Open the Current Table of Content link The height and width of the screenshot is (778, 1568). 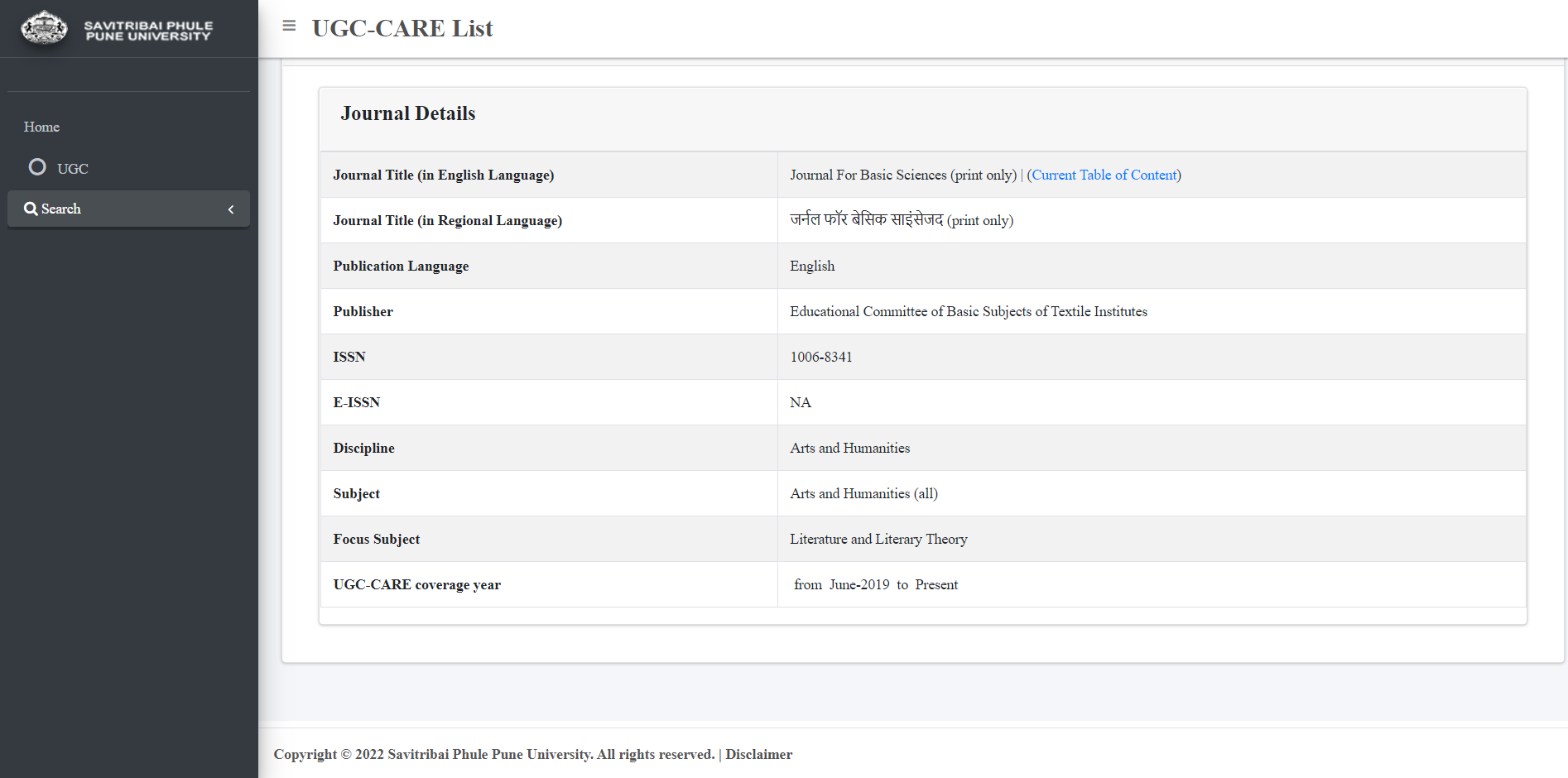(1104, 175)
